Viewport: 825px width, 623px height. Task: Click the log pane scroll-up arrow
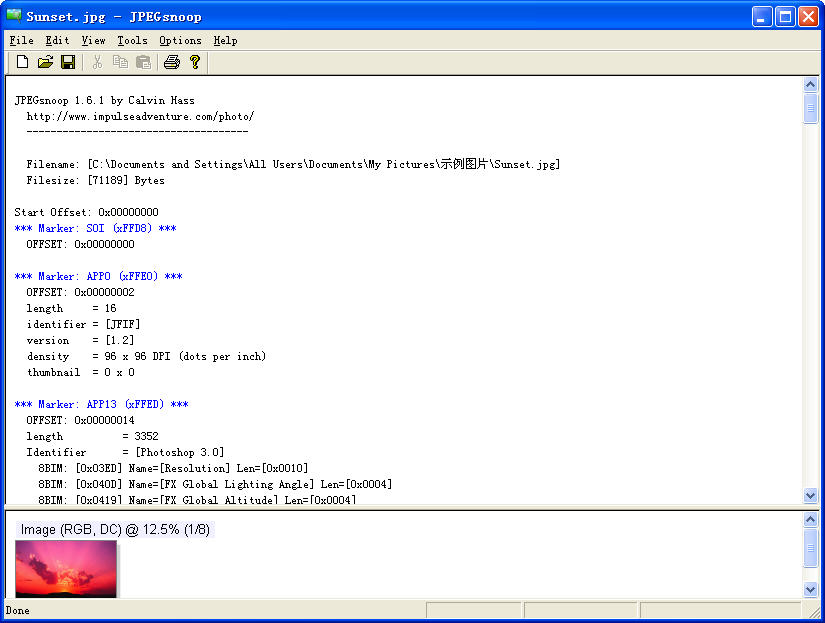tap(810, 85)
